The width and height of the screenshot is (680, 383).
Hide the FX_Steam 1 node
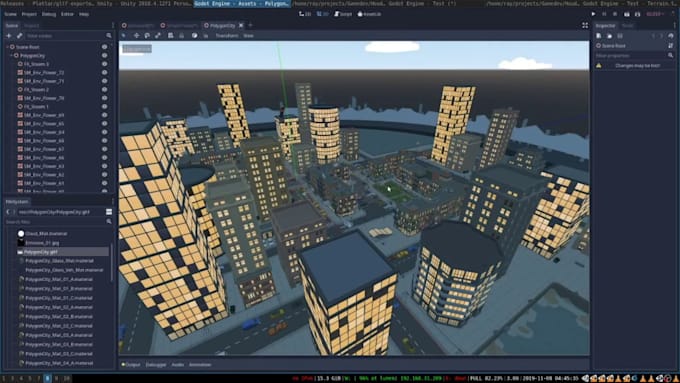[x=104, y=106]
